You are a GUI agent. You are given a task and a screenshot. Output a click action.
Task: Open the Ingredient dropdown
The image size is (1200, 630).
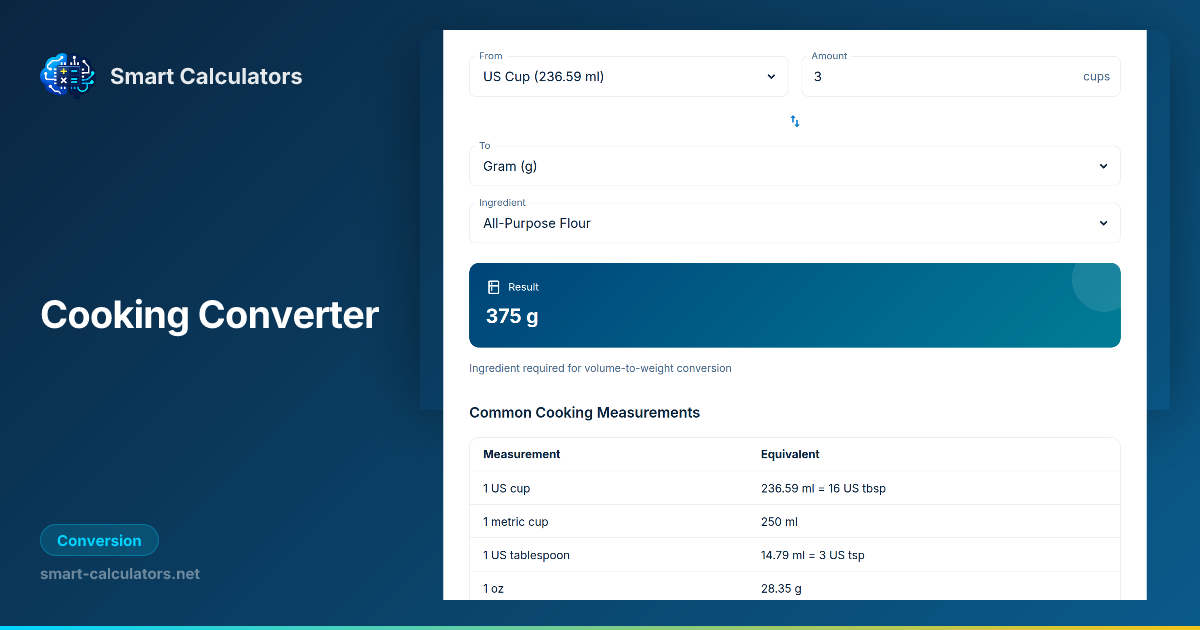click(795, 223)
